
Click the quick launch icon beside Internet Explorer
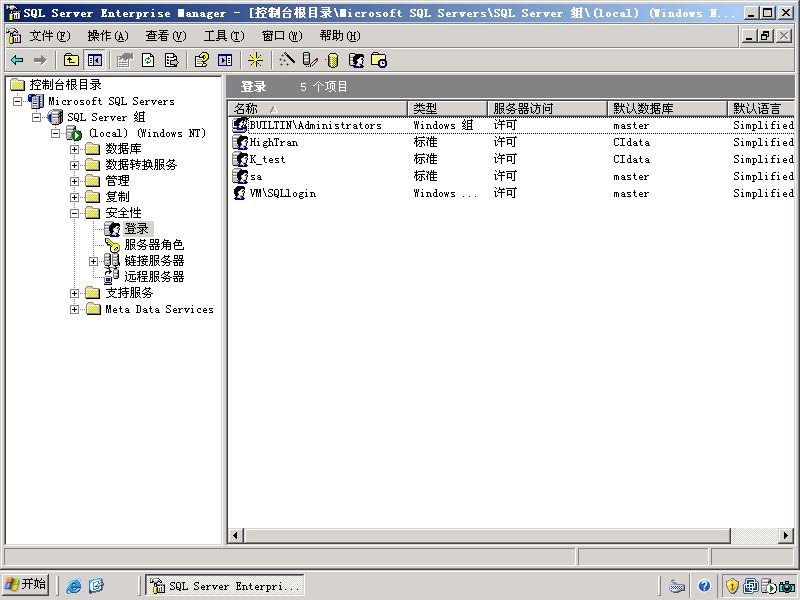pyautogui.click(x=96, y=585)
